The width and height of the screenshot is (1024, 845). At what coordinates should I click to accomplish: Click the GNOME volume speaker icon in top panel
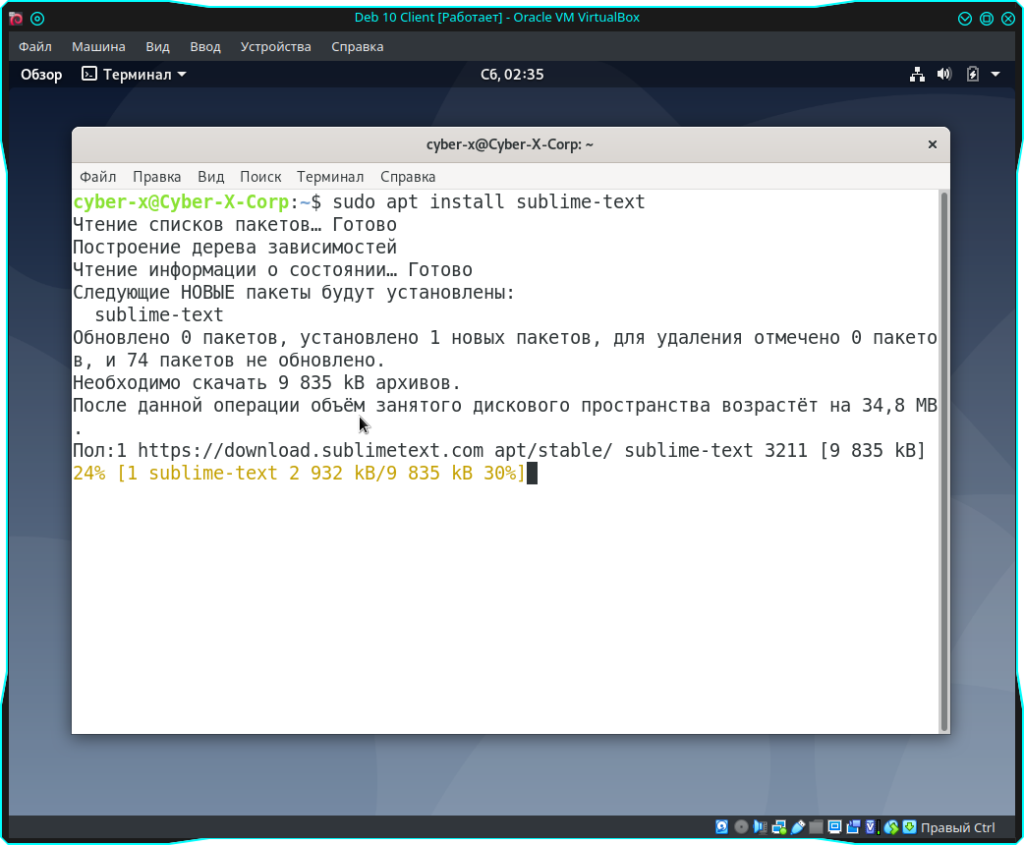click(944, 75)
